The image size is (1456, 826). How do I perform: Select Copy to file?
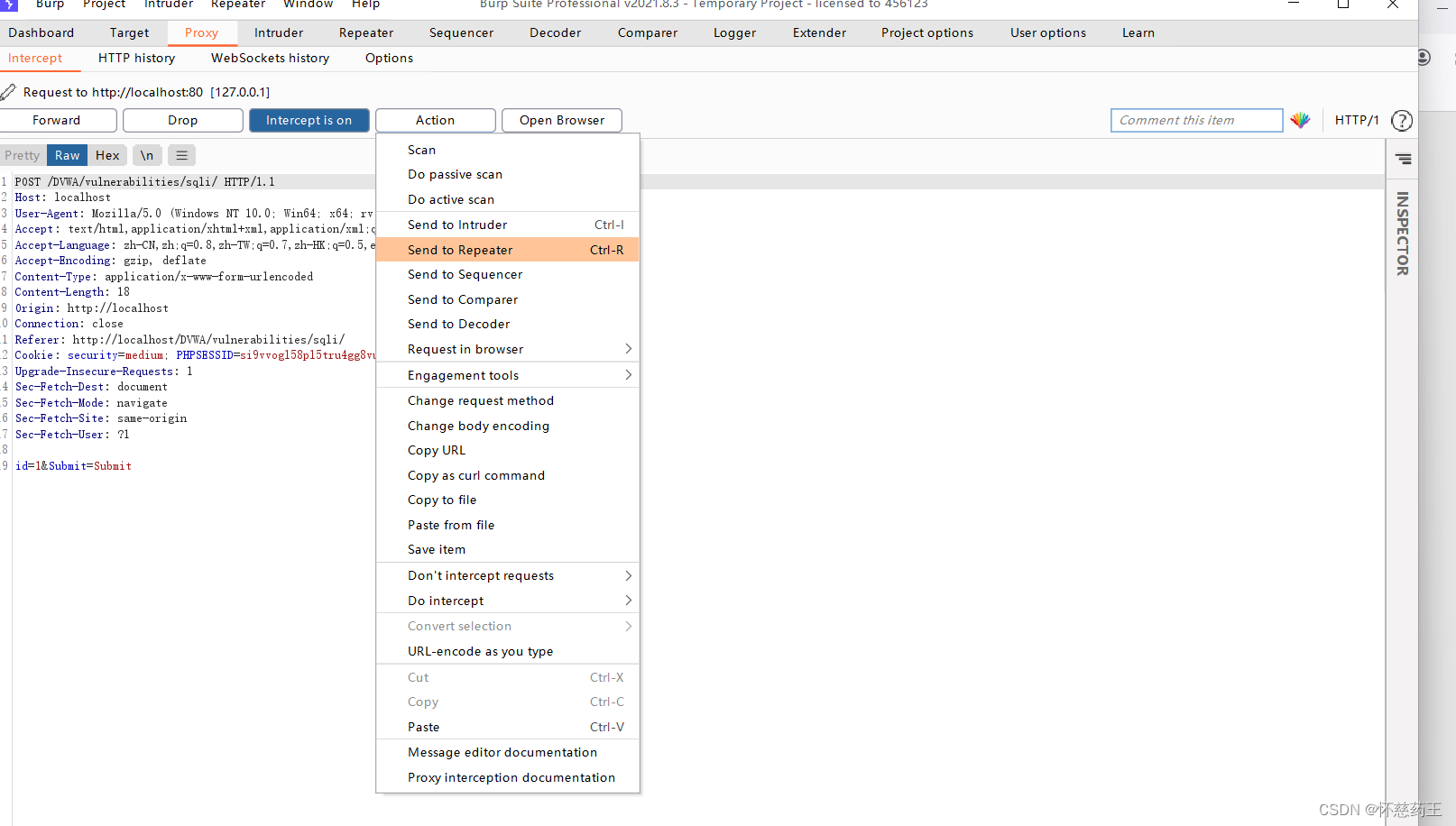(507, 500)
